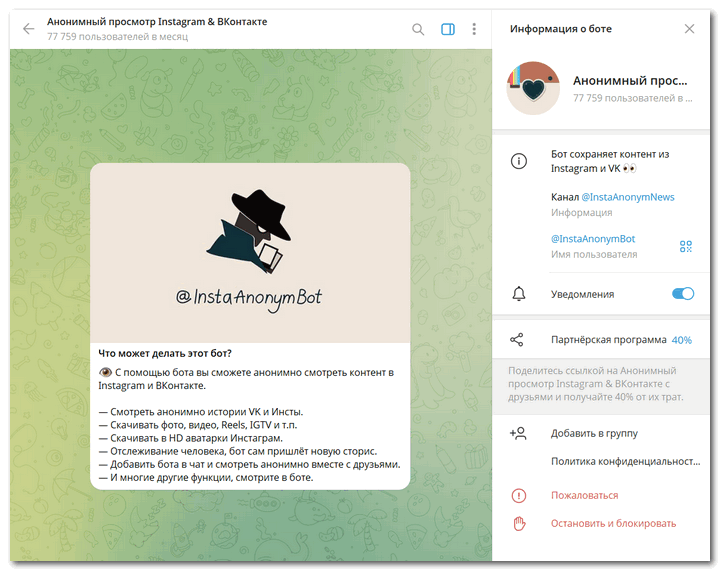Open chat search with magnifier icon
Screen dimensions: 721x572
tap(418, 29)
